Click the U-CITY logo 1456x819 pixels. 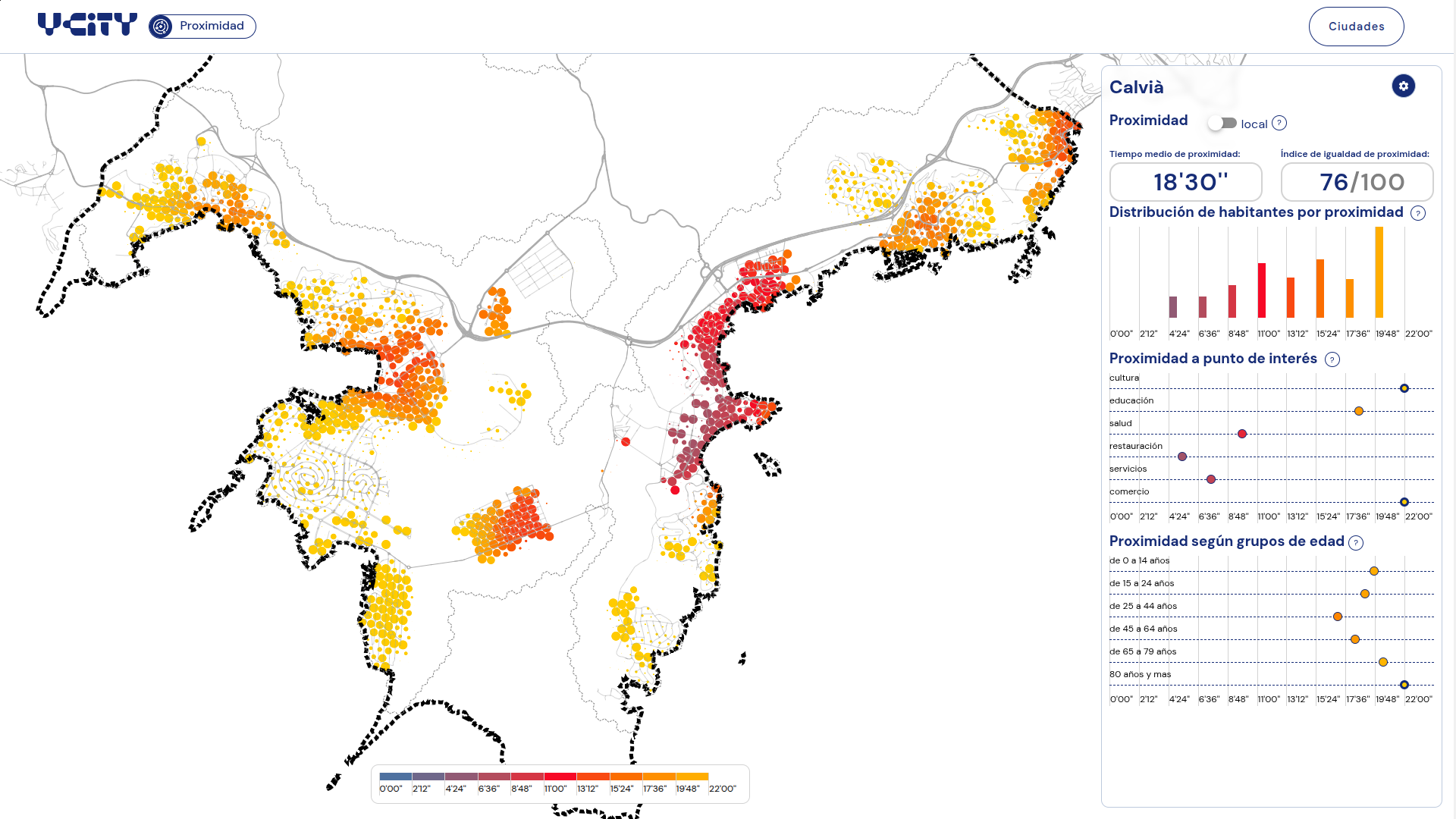tap(87, 25)
